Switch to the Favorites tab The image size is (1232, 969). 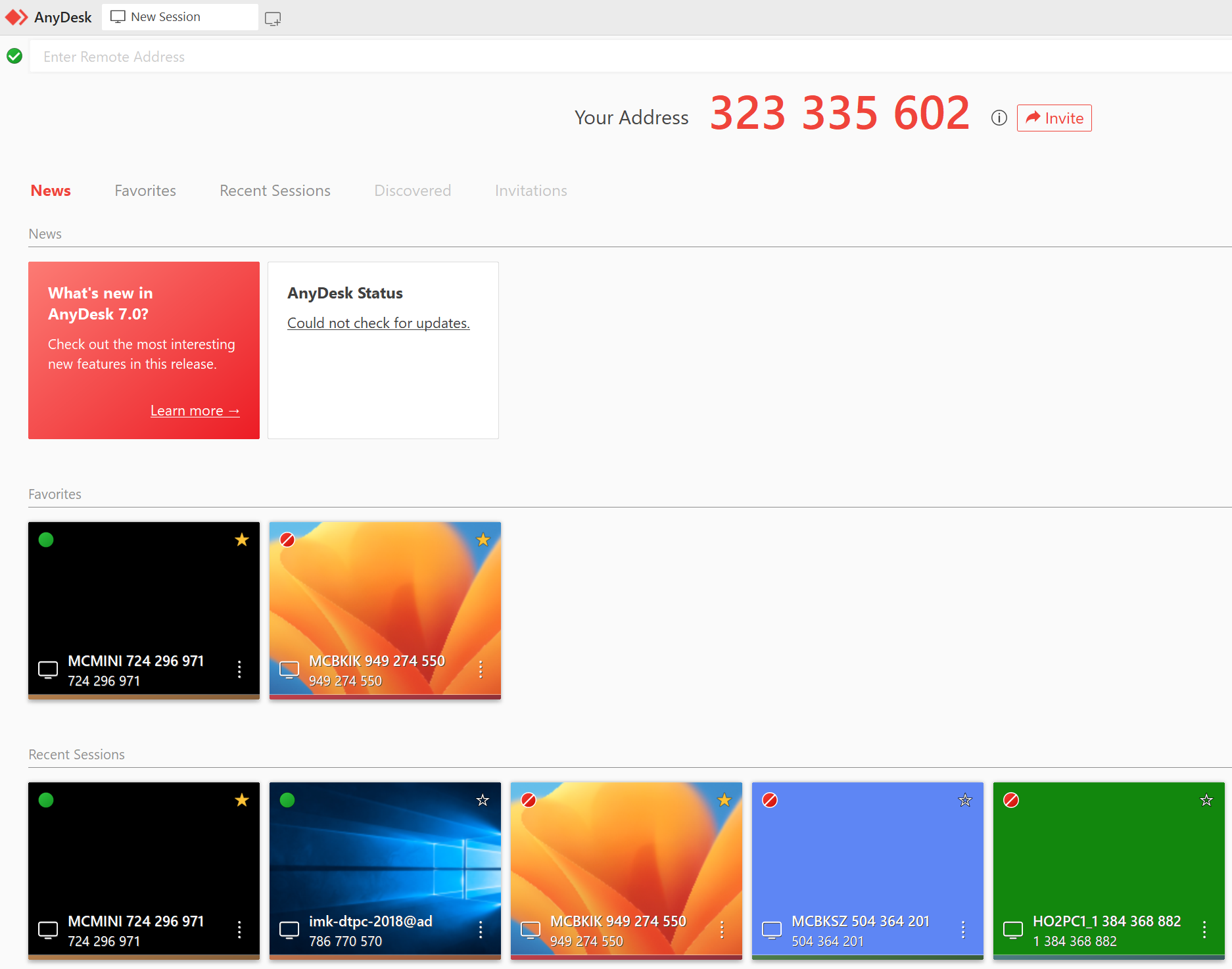click(145, 191)
